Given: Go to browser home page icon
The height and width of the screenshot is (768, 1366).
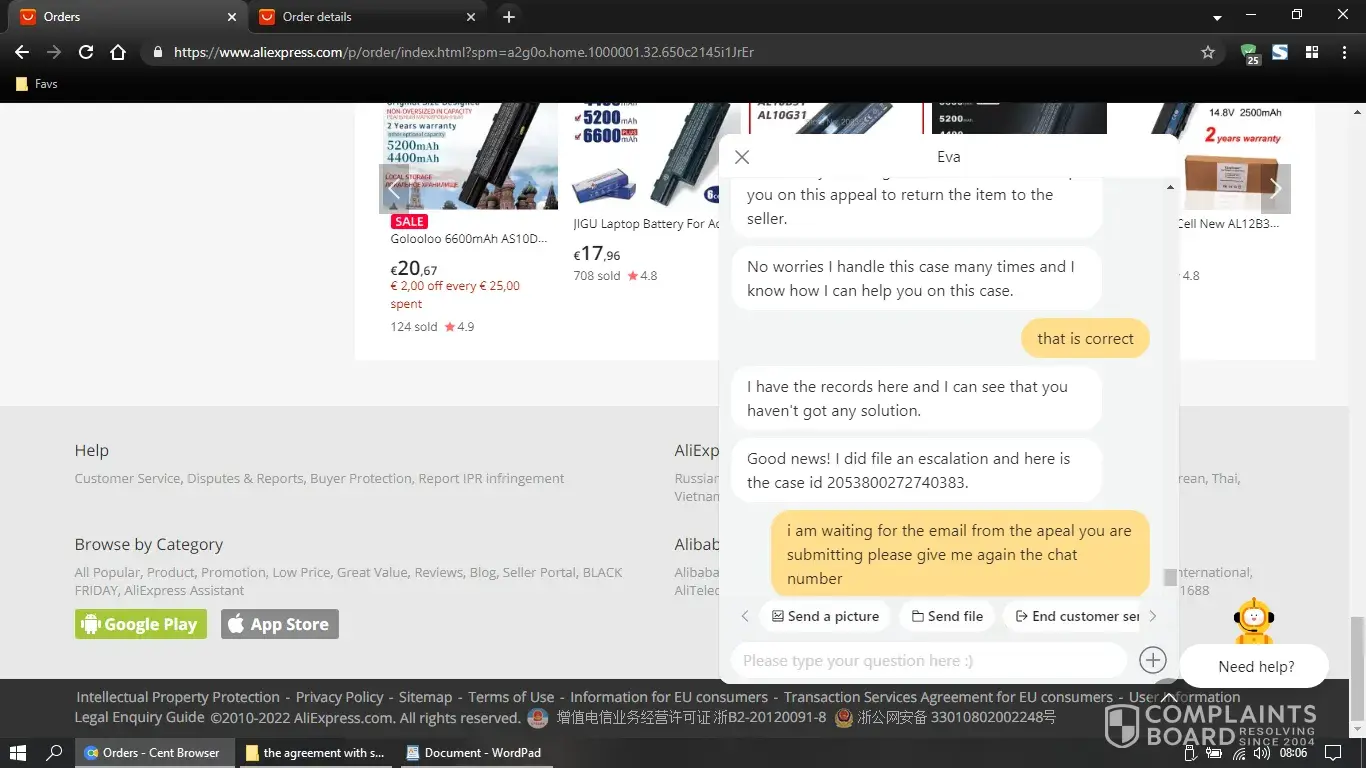Looking at the screenshot, I should click(x=118, y=52).
